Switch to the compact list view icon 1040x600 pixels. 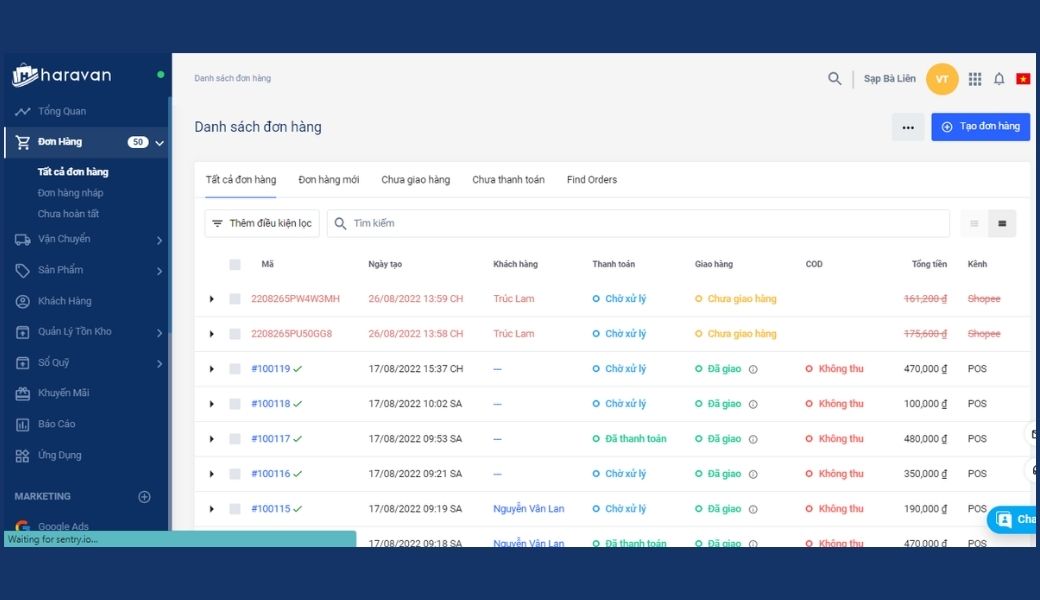tap(974, 223)
